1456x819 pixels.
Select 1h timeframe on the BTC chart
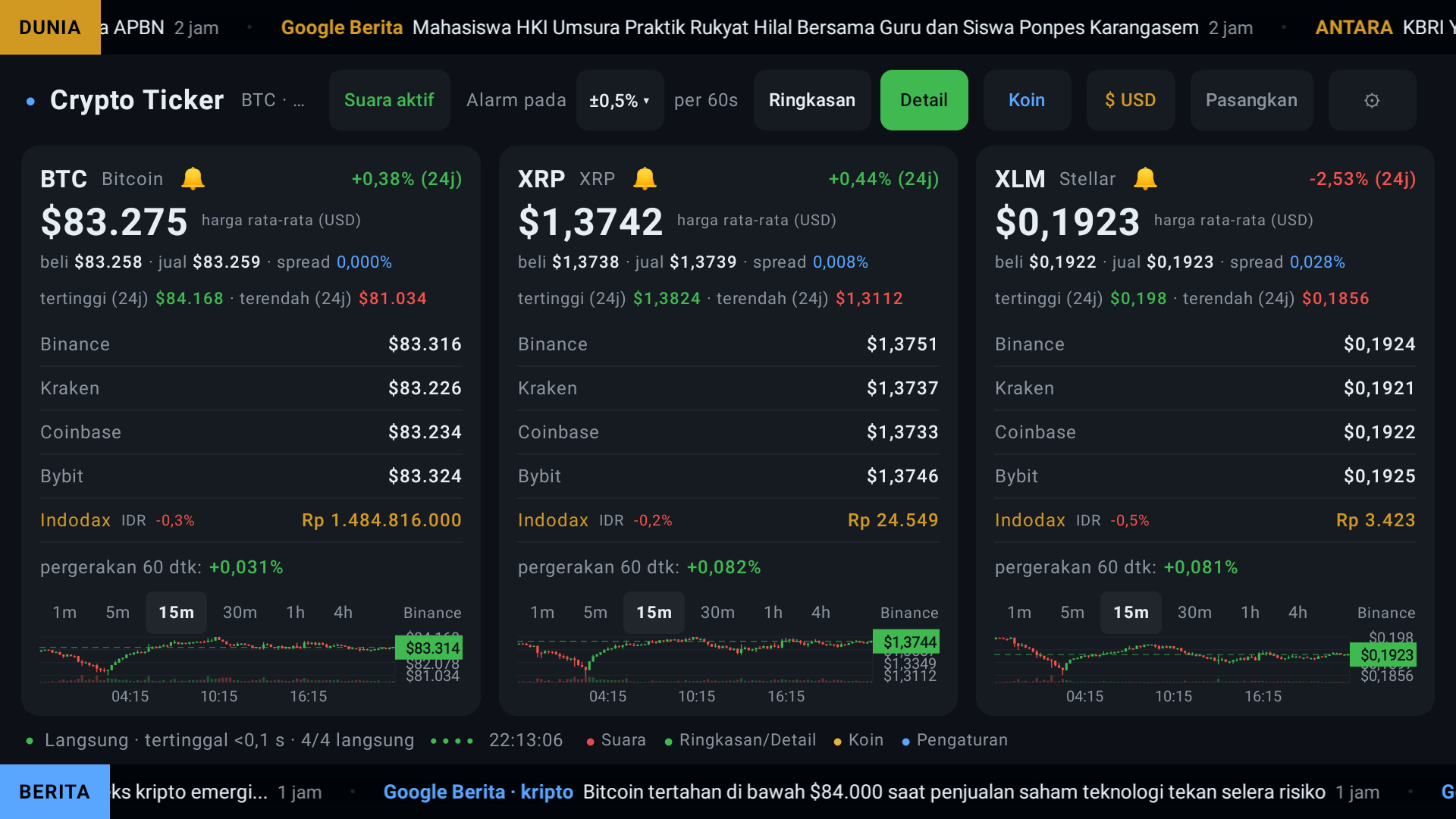pos(295,612)
